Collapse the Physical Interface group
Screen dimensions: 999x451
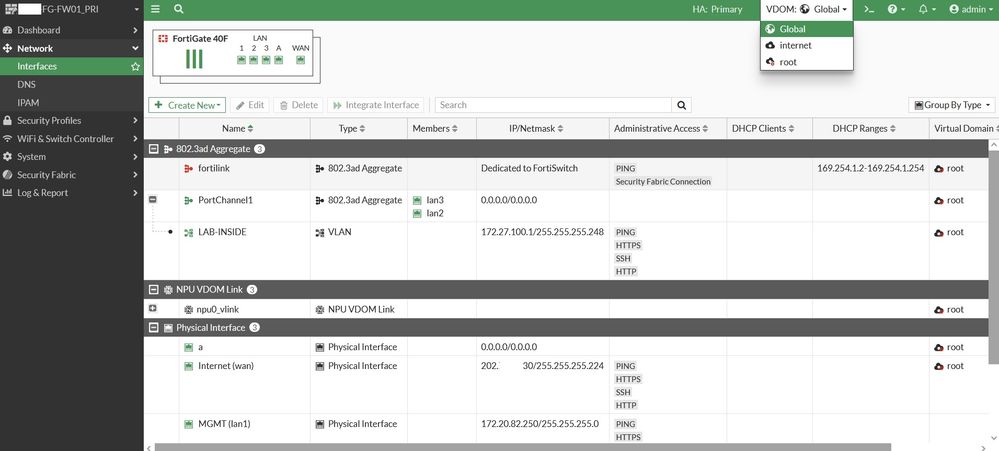(154, 328)
